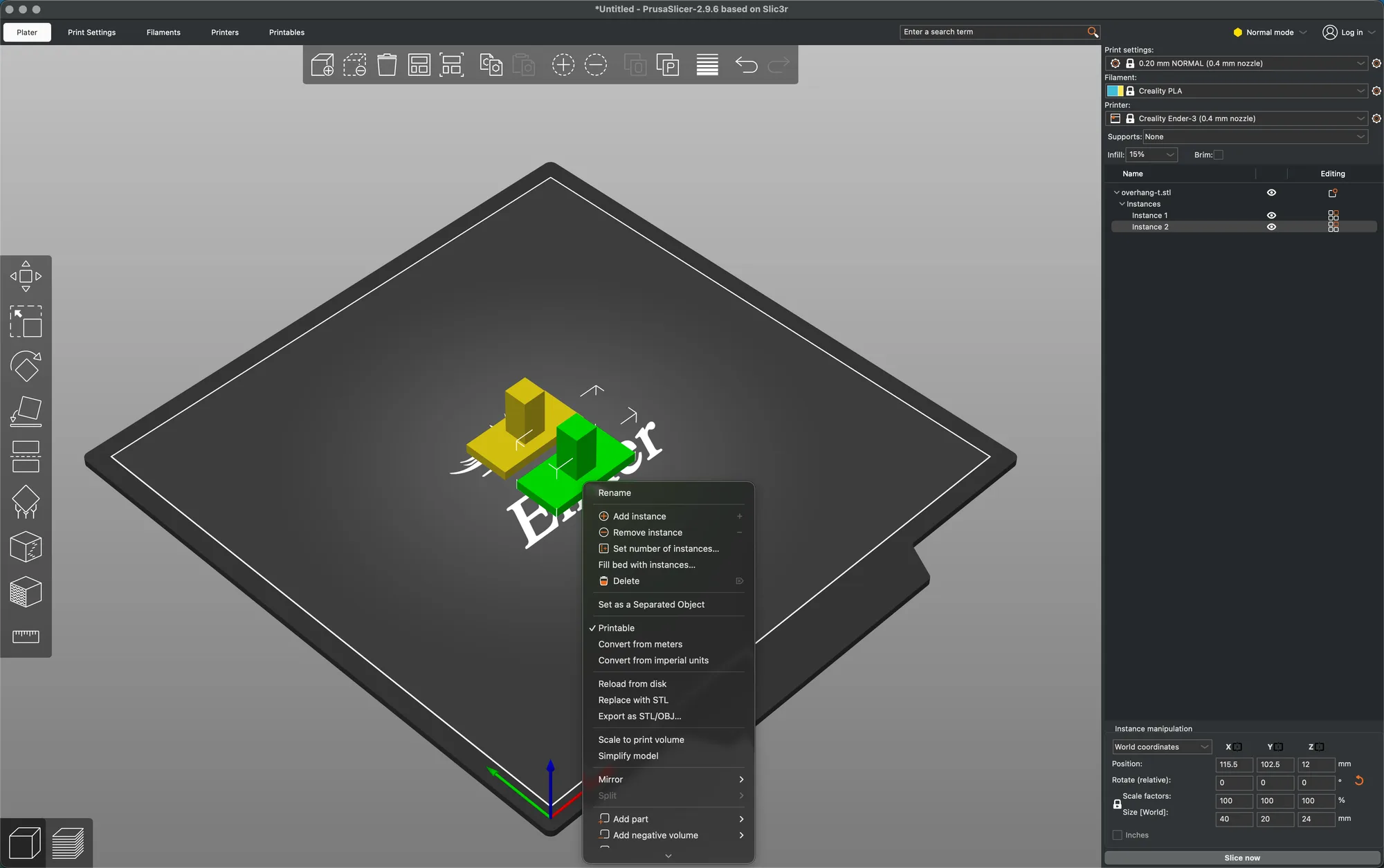Click the Slice now button
This screenshot has height=868, width=1384.
[x=1242, y=858]
